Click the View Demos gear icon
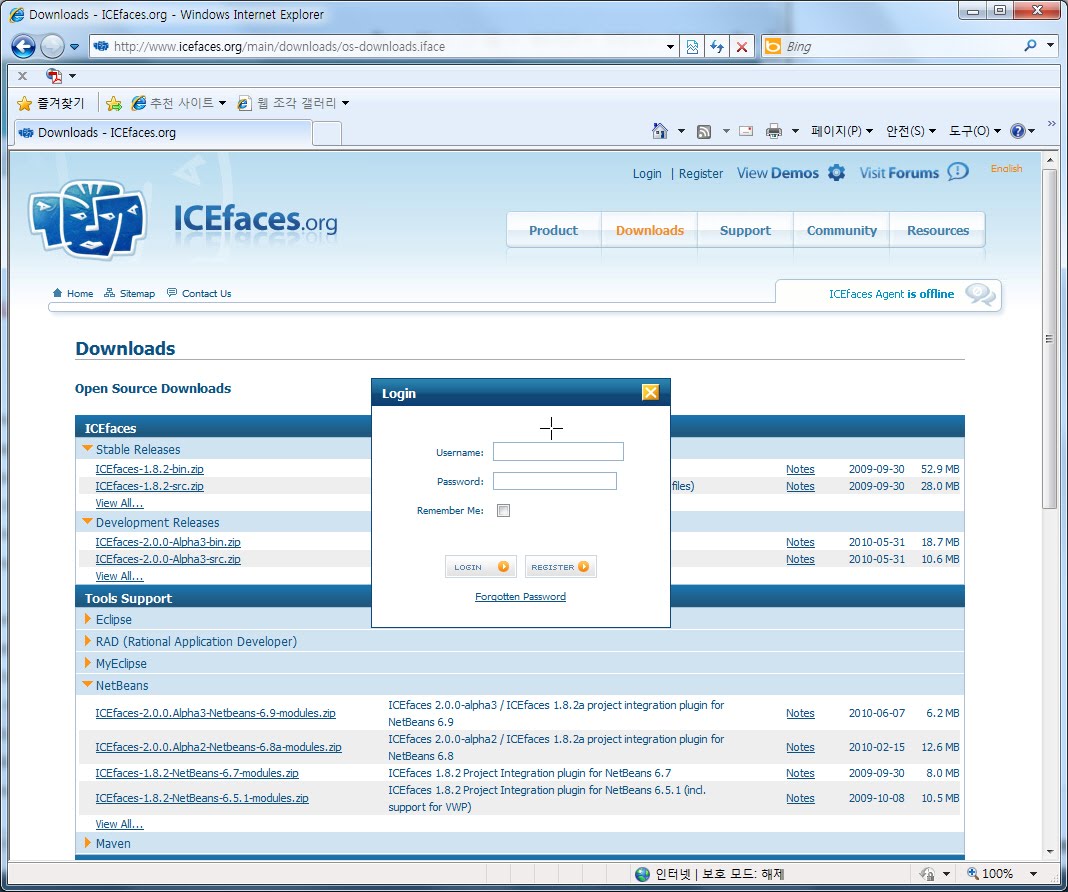 point(836,172)
